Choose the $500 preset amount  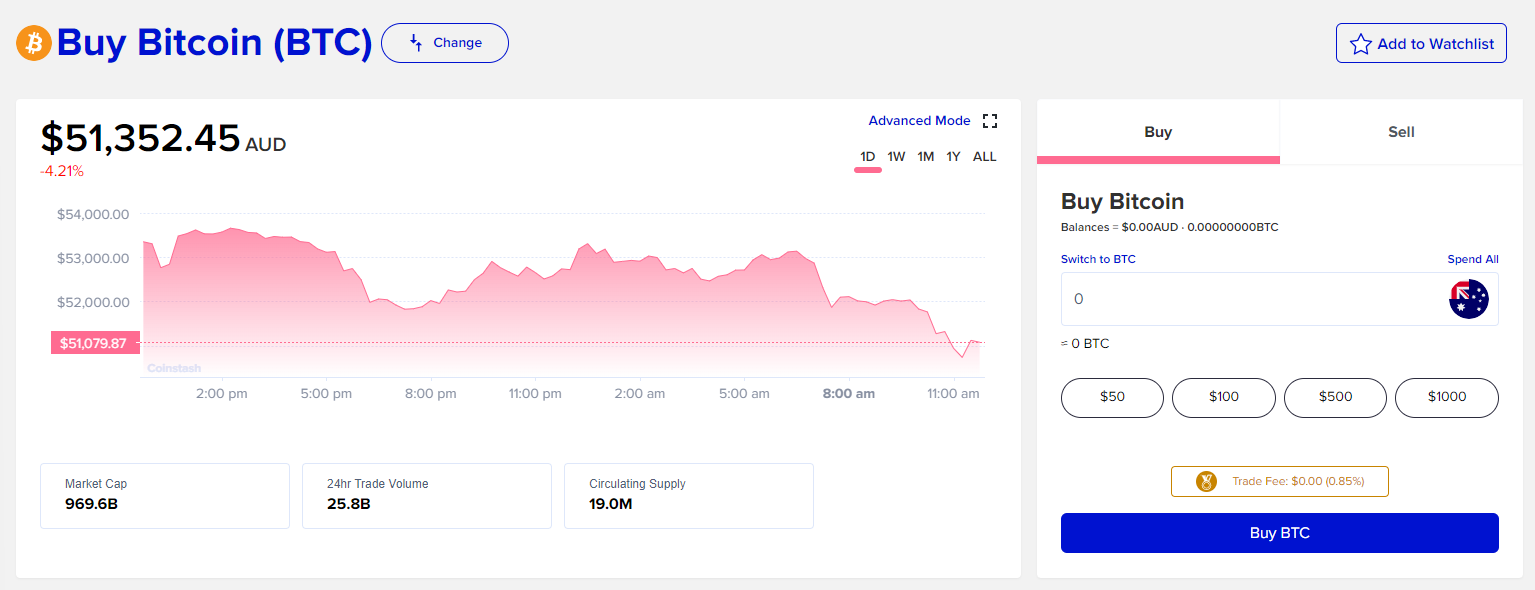[x=1335, y=397]
